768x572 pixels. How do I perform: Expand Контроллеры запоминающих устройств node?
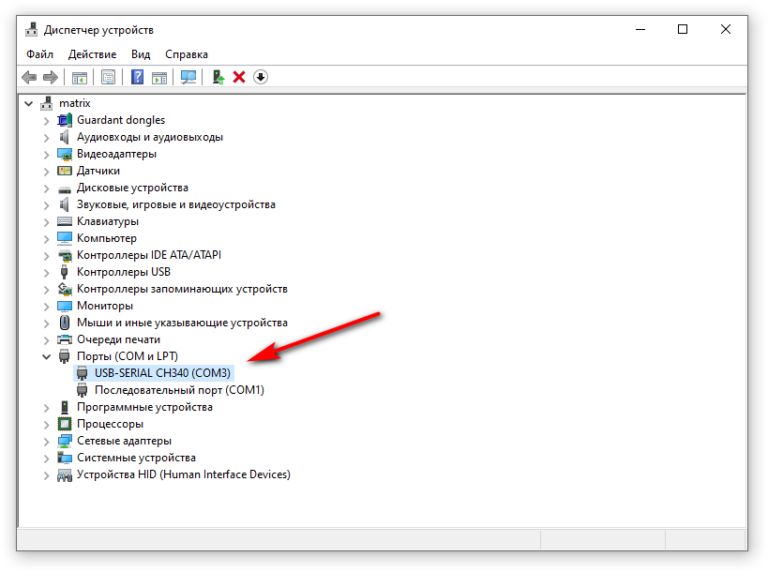point(47,289)
